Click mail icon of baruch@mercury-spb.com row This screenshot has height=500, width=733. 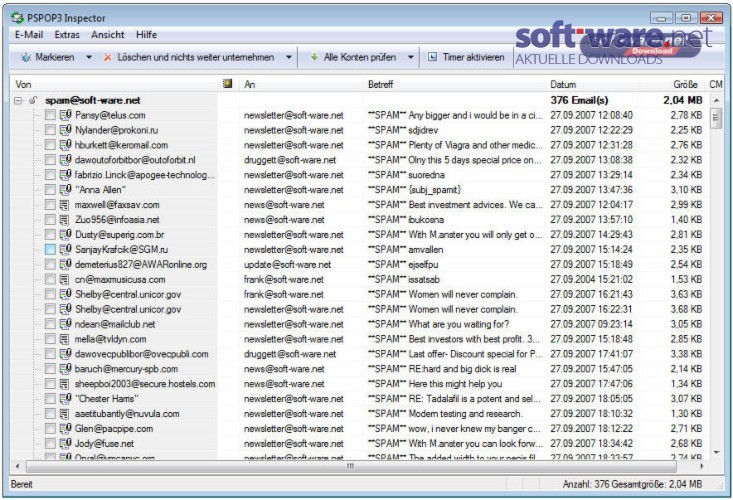[65, 369]
